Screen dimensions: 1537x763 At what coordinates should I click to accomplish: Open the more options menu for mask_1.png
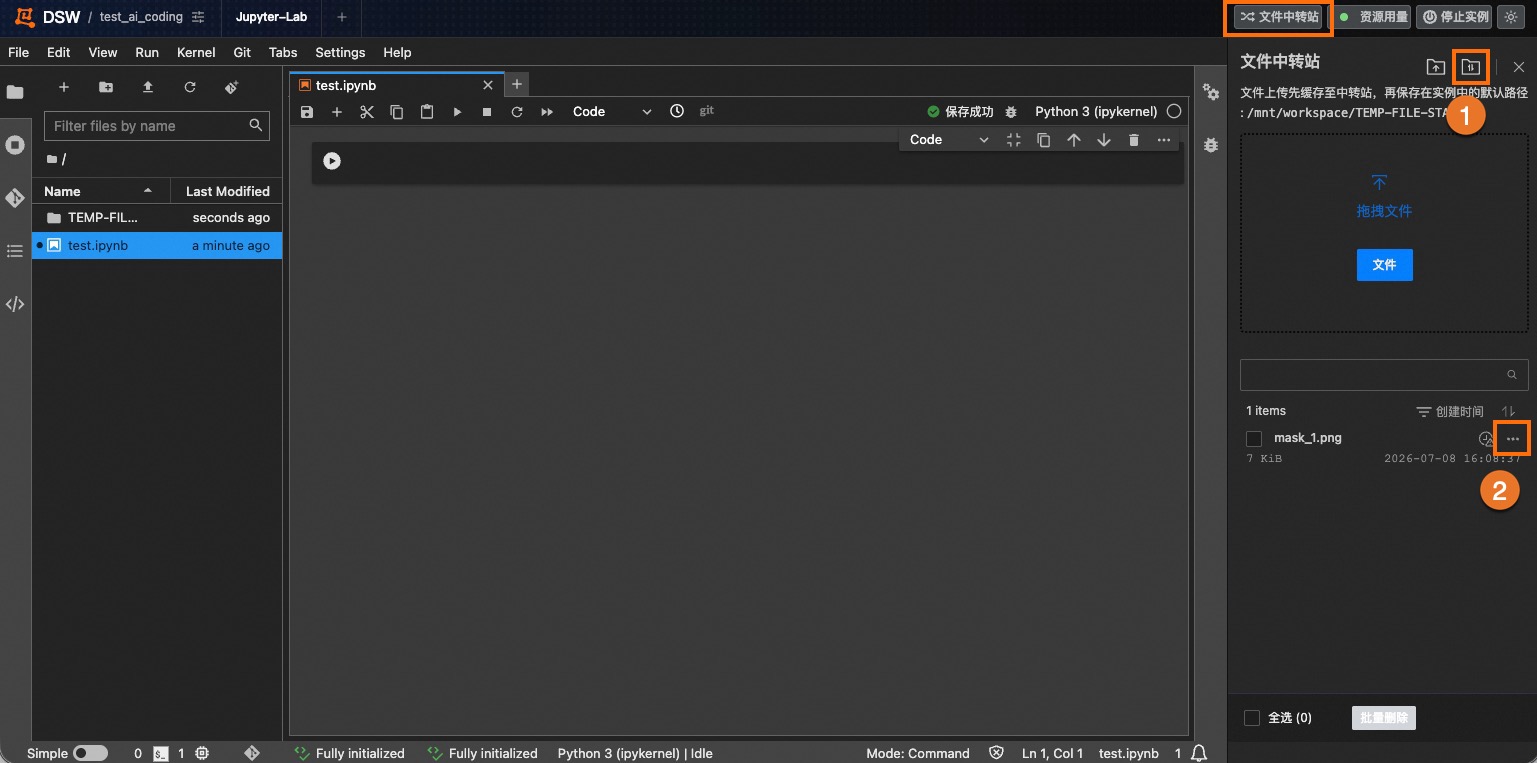[1512, 439]
